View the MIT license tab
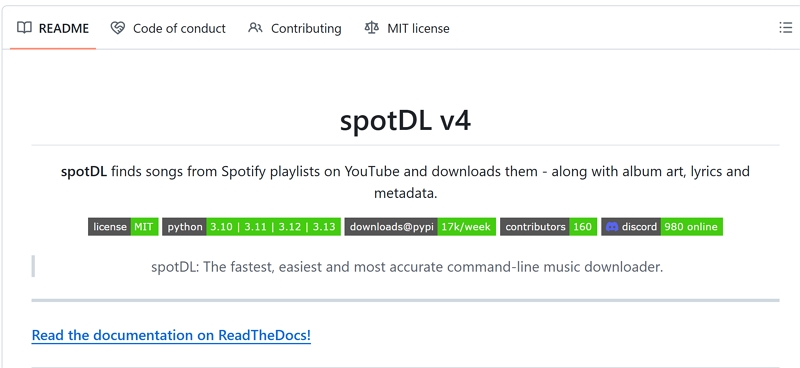800x368 pixels. coord(407,28)
